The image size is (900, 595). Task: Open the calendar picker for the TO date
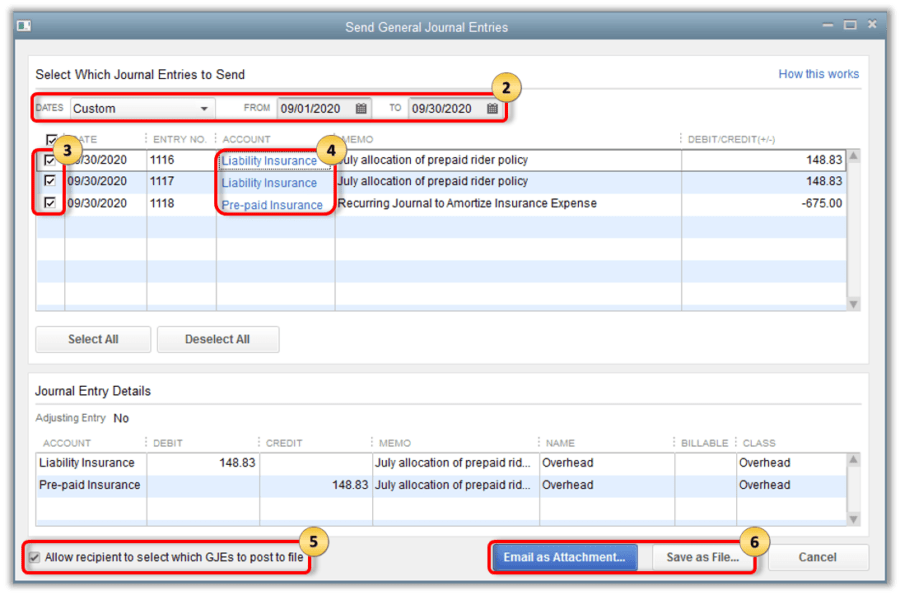pos(491,108)
